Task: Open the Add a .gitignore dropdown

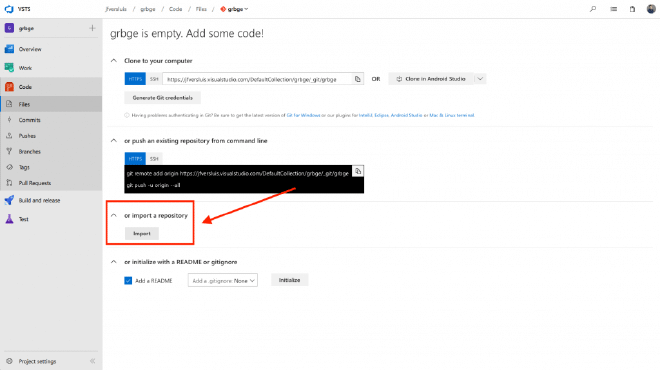Action: tap(223, 280)
